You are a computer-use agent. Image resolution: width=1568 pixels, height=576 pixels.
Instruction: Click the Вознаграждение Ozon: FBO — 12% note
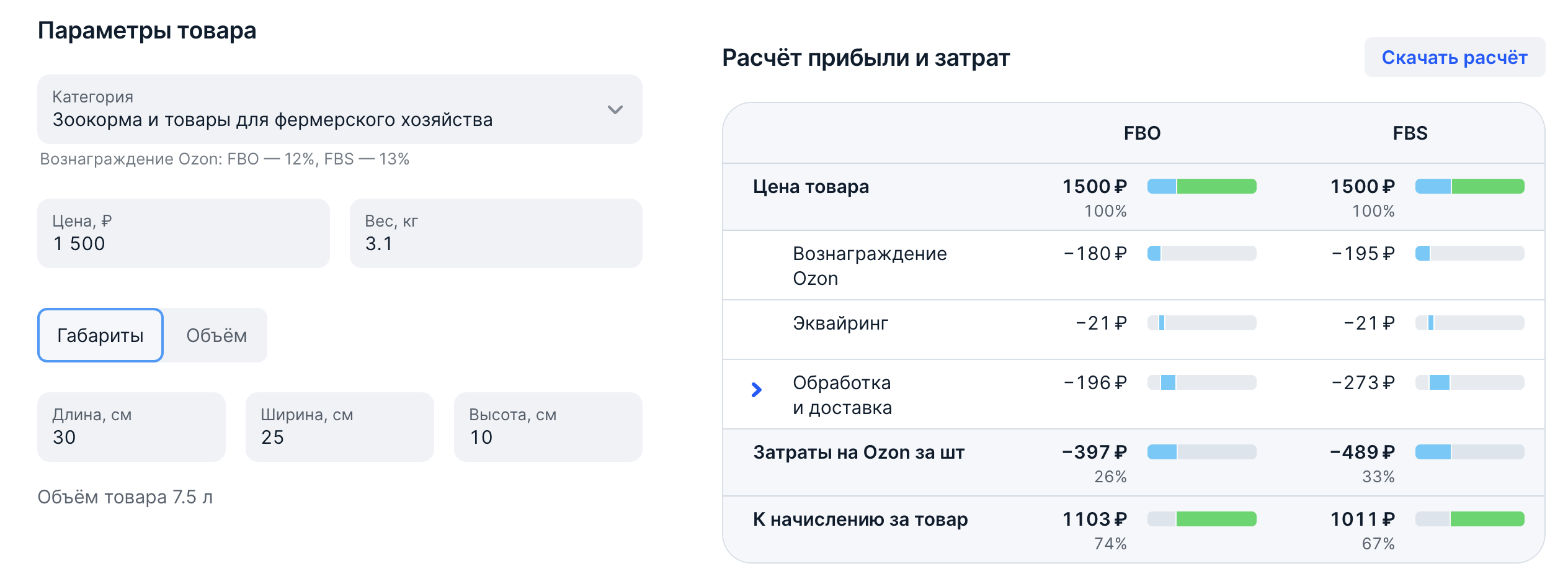(x=225, y=159)
